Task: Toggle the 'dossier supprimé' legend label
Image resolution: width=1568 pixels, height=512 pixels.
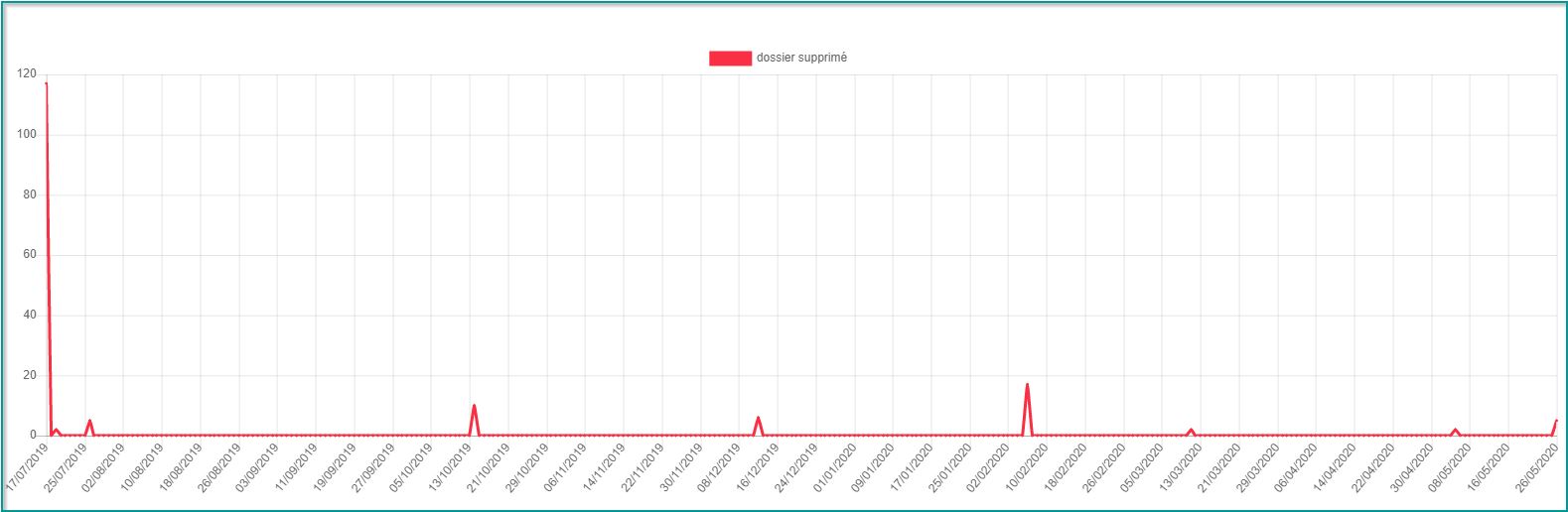Action: tap(801, 59)
